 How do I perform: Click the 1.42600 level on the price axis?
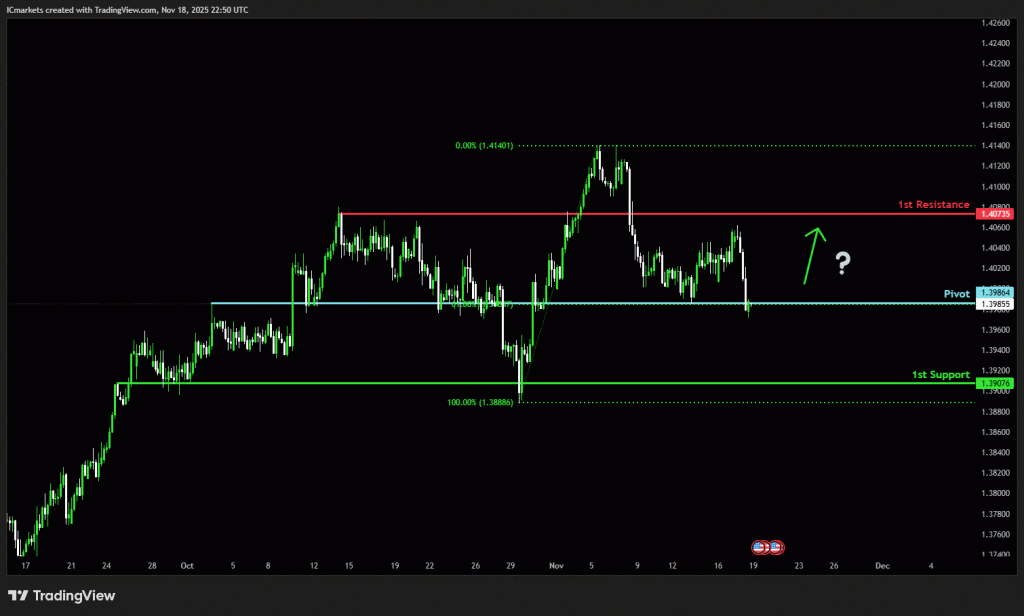tap(995, 23)
